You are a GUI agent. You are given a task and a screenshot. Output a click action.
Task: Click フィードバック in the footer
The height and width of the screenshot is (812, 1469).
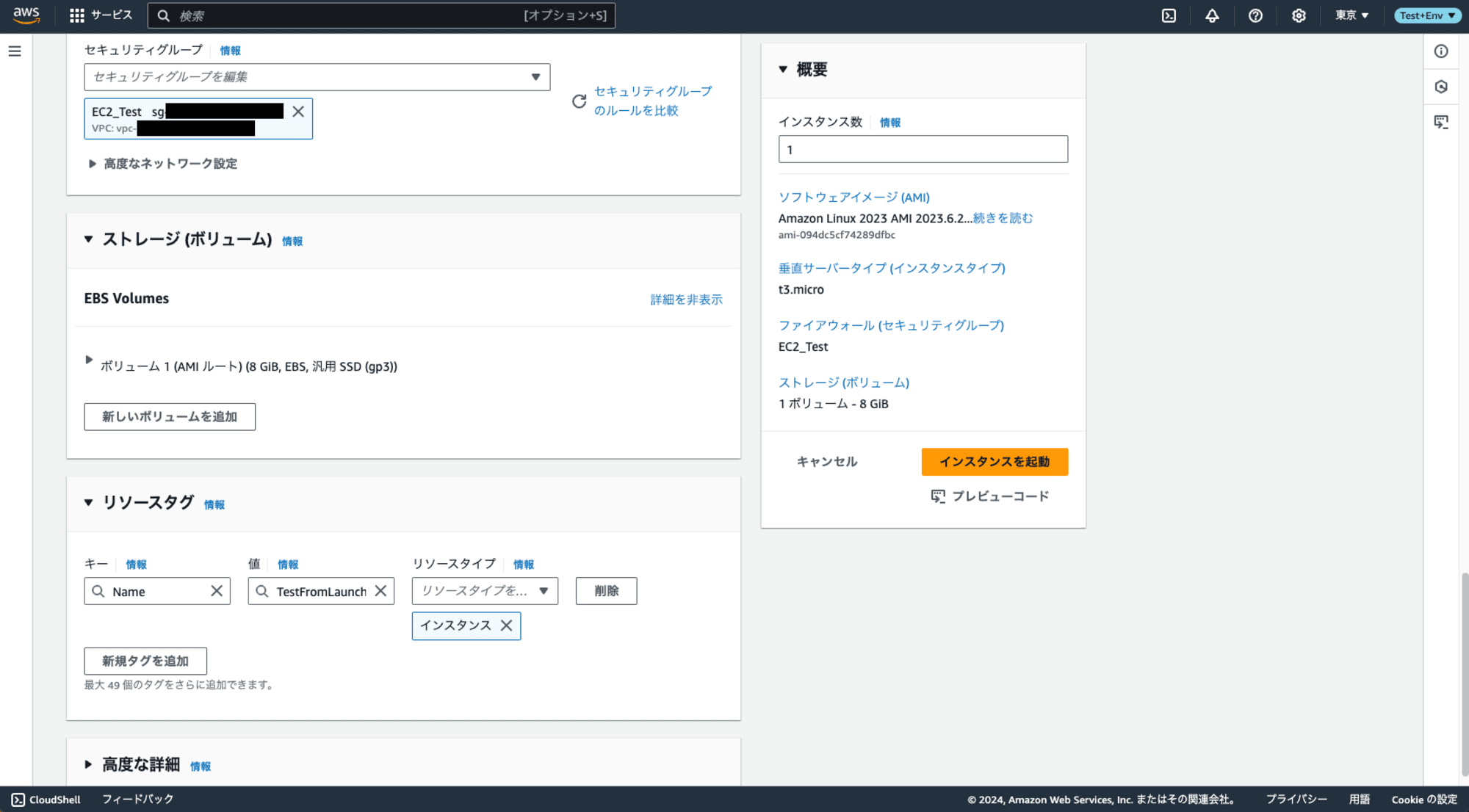click(x=138, y=800)
